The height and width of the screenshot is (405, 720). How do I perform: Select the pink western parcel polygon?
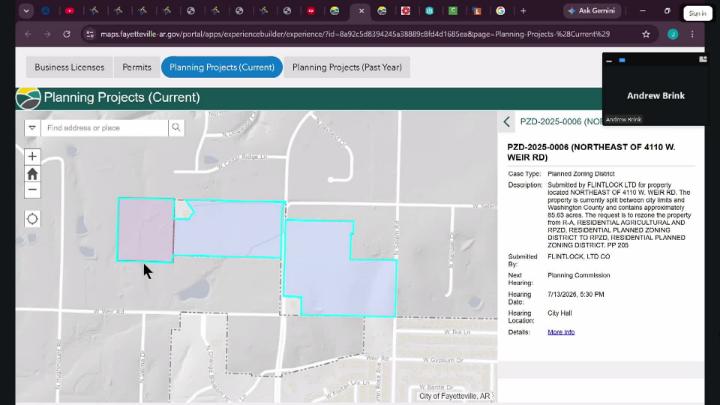(x=146, y=230)
